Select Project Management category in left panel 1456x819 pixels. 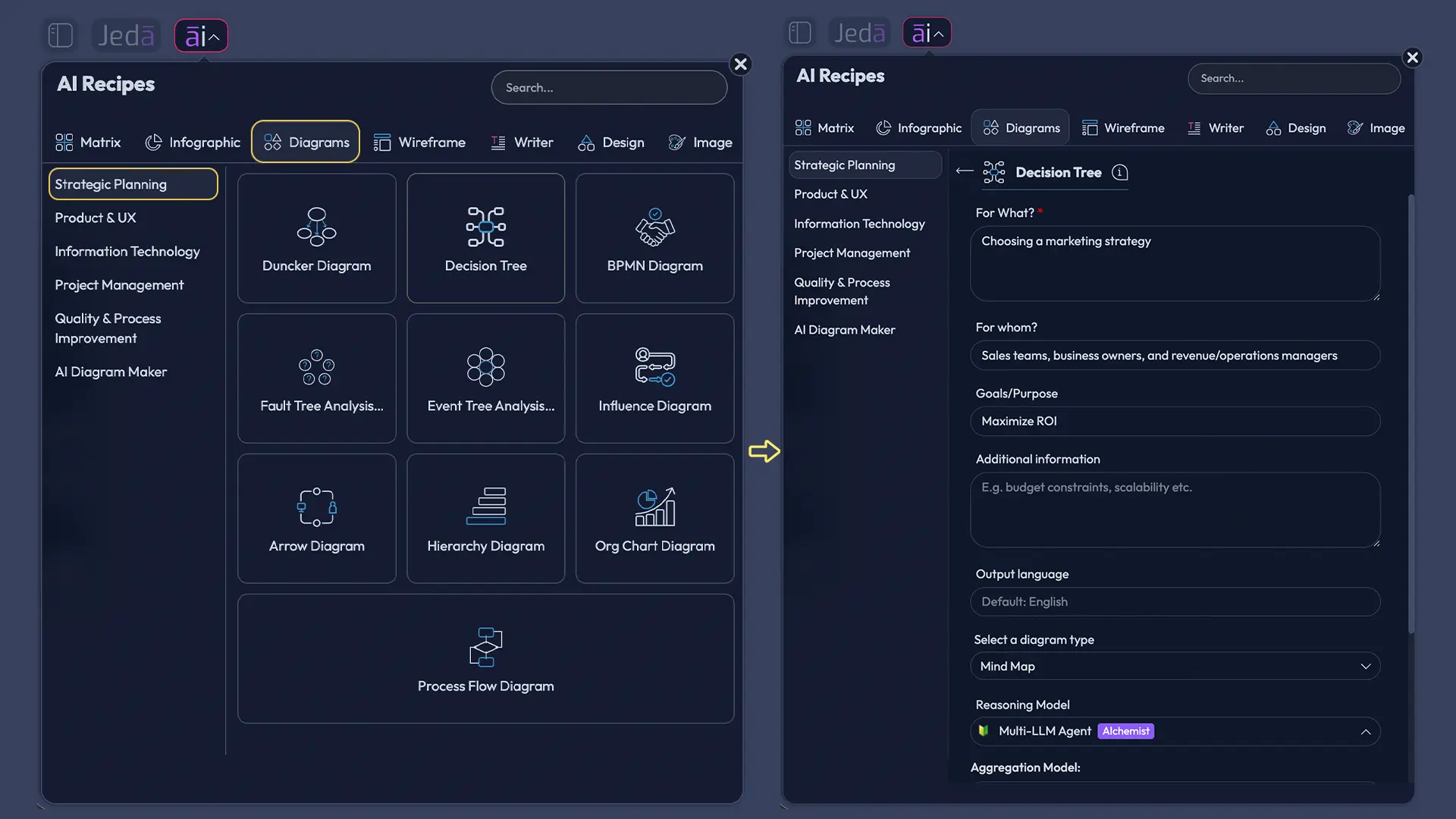coord(119,285)
